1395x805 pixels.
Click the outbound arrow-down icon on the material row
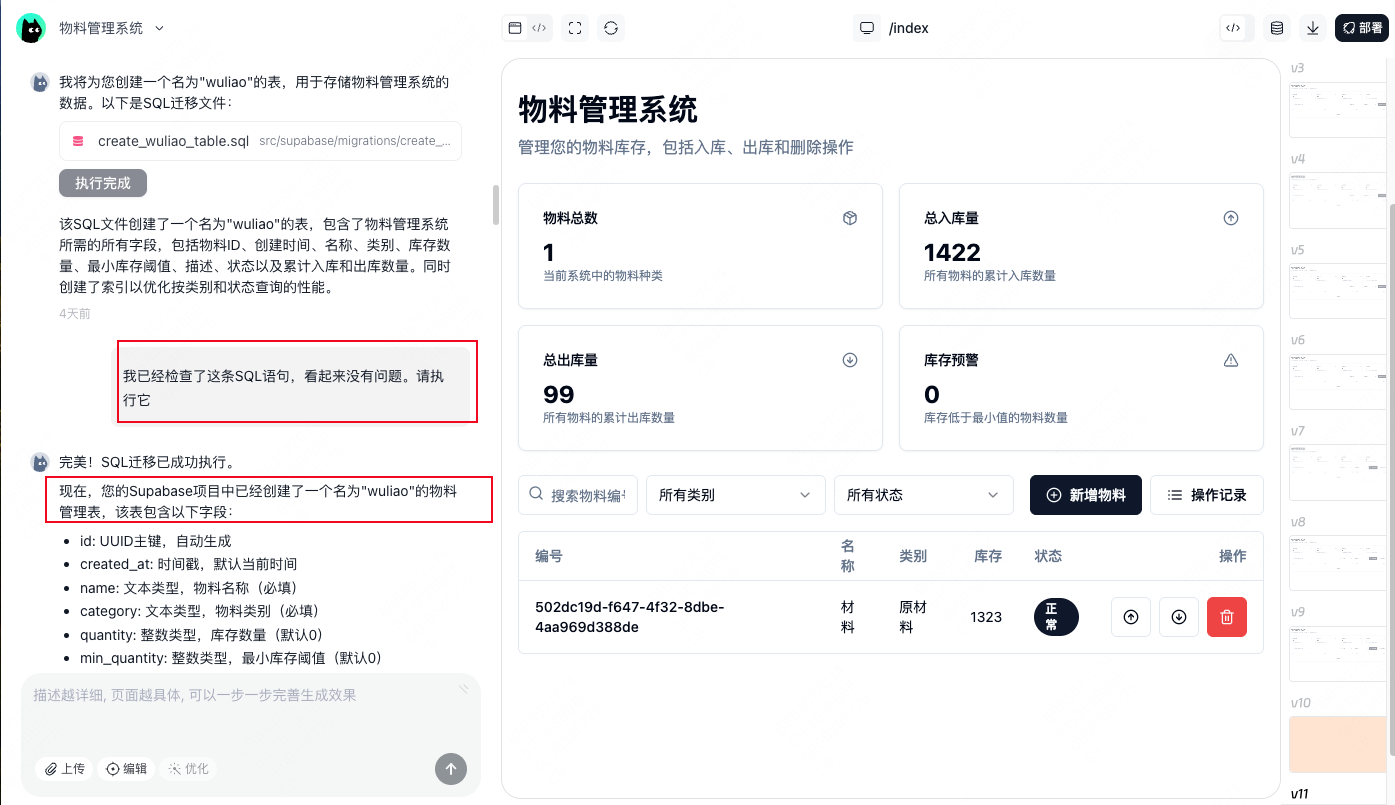point(1178,617)
